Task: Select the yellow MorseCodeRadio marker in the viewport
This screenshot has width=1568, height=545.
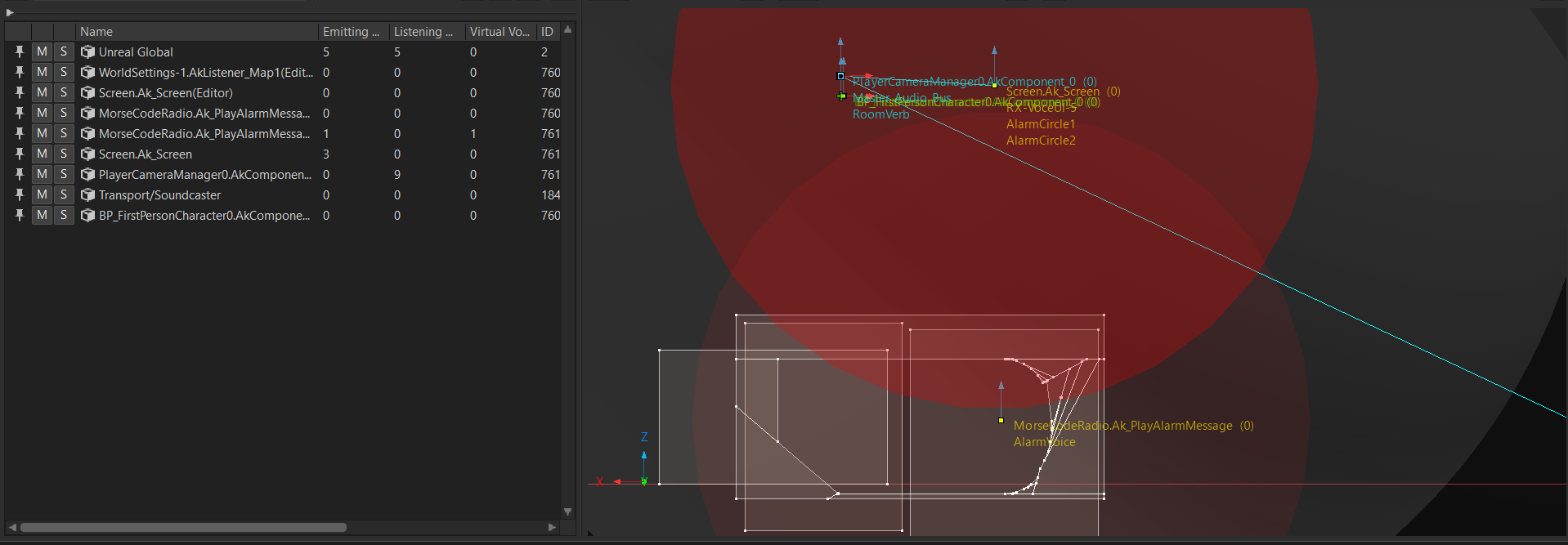Action: (1001, 420)
